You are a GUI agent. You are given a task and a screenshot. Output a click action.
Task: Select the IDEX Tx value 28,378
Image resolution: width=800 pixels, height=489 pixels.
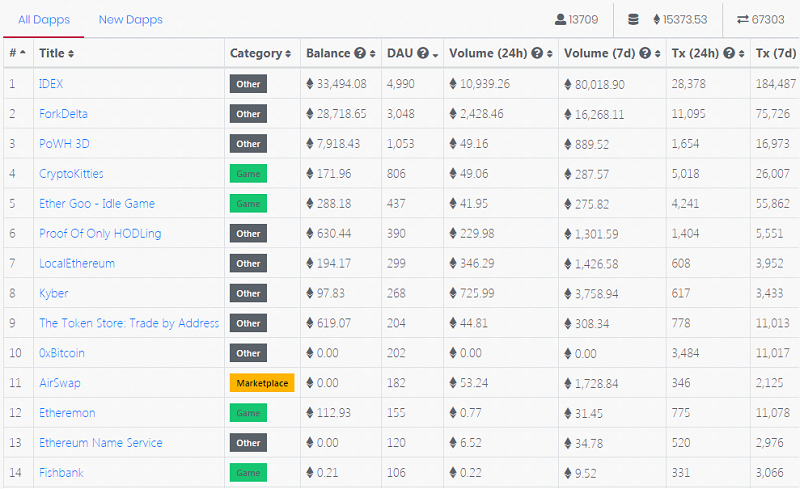tap(688, 84)
